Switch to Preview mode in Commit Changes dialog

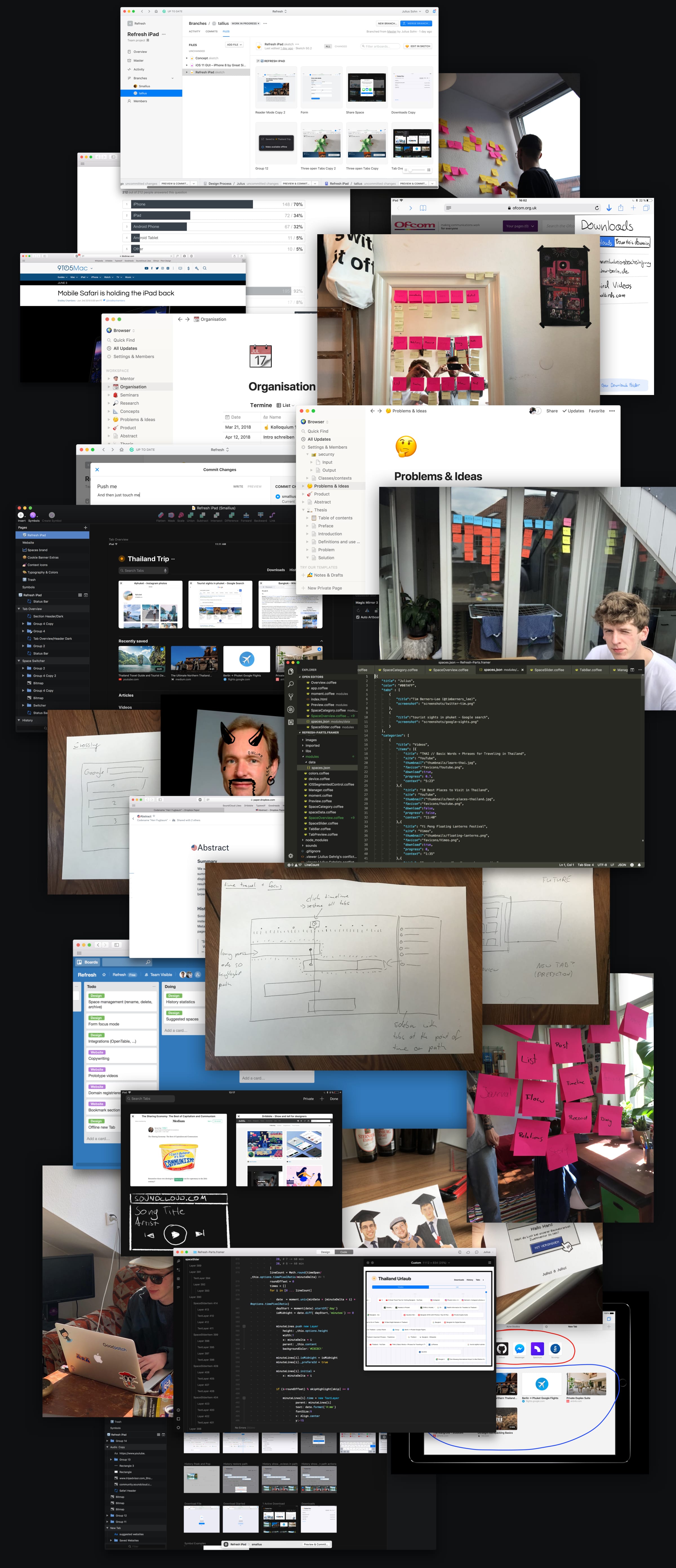pos(255,486)
